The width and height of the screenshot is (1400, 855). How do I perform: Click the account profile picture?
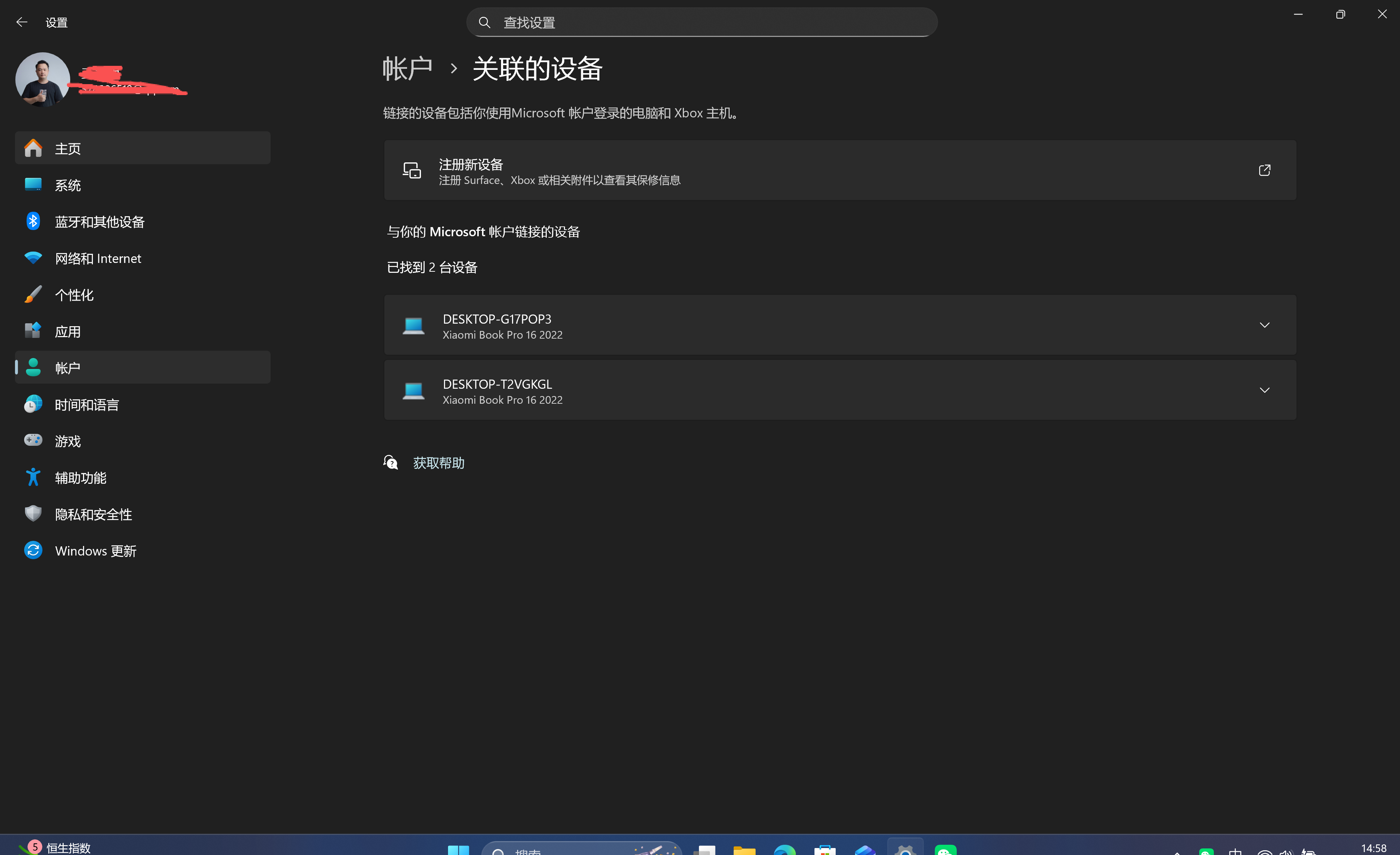(42, 79)
